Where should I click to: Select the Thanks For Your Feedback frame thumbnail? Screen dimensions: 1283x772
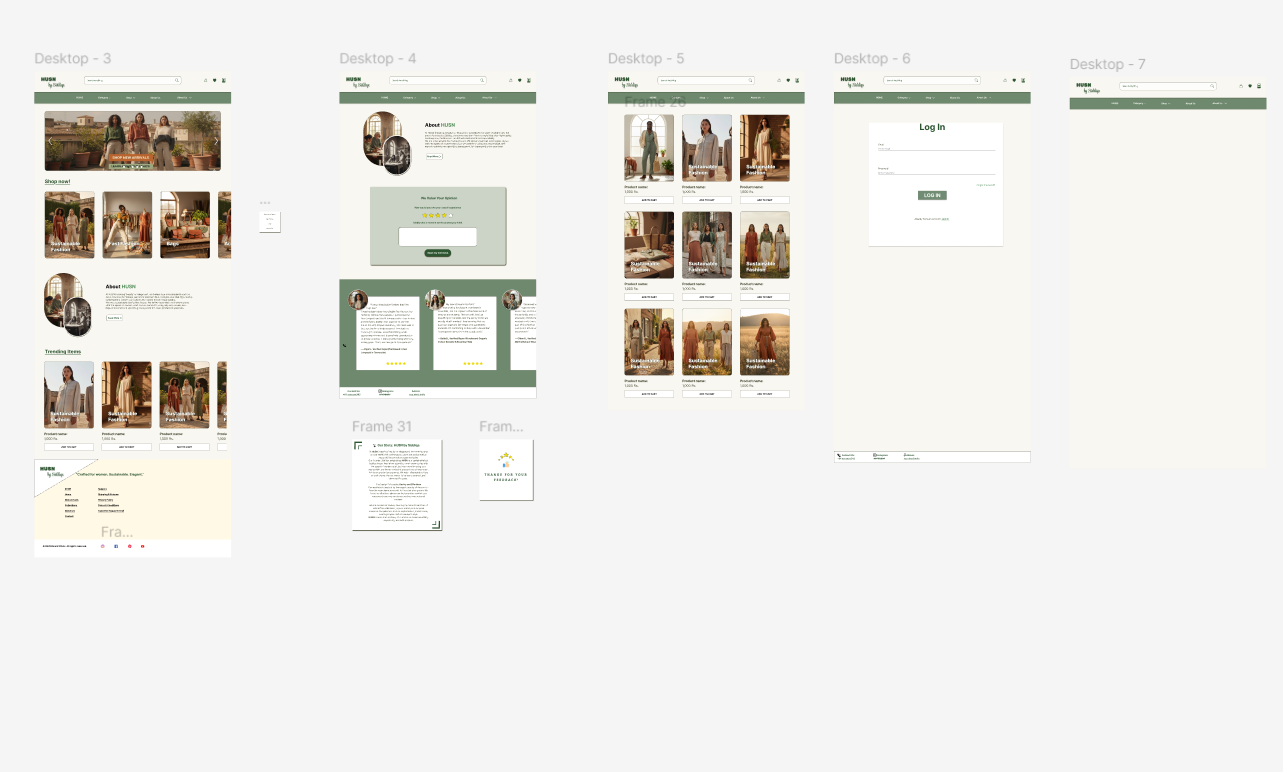(x=506, y=469)
